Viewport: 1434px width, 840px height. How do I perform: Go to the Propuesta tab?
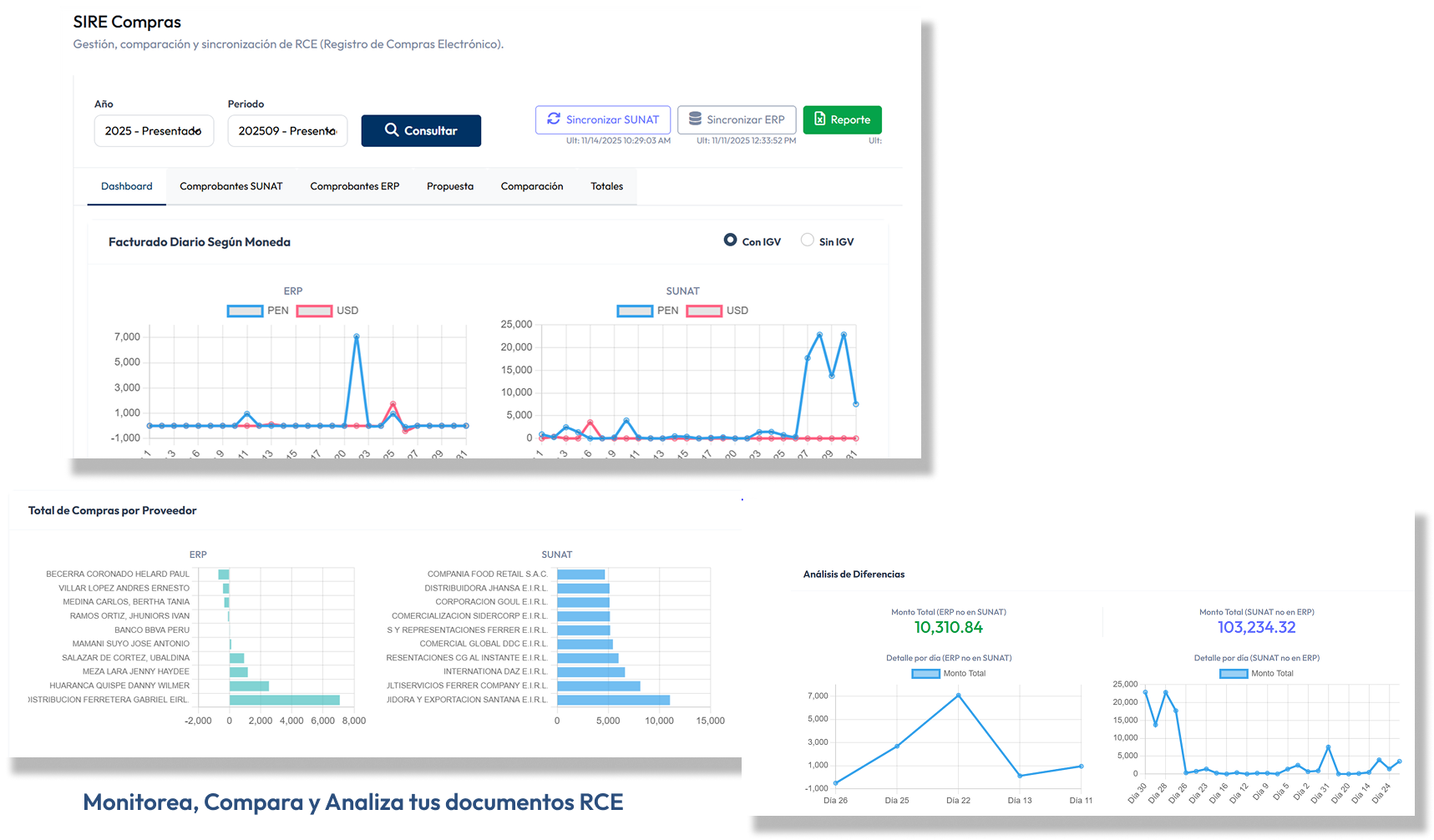tap(449, 186)
